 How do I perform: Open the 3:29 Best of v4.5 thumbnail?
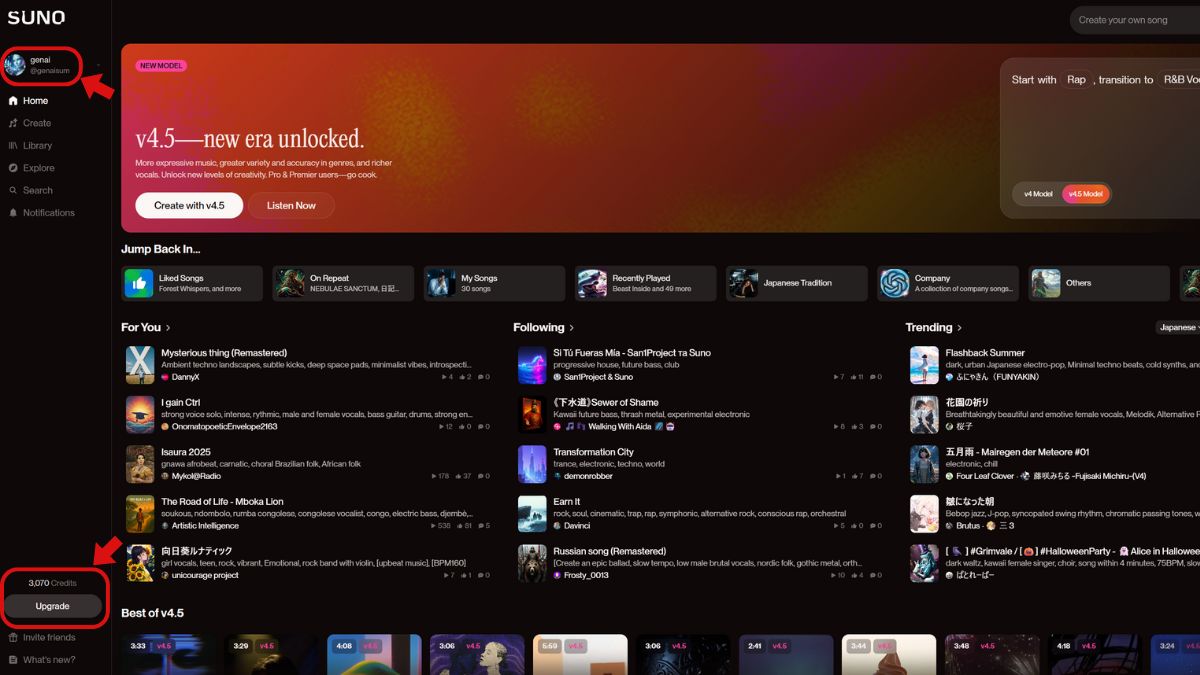tap(271, 655)
